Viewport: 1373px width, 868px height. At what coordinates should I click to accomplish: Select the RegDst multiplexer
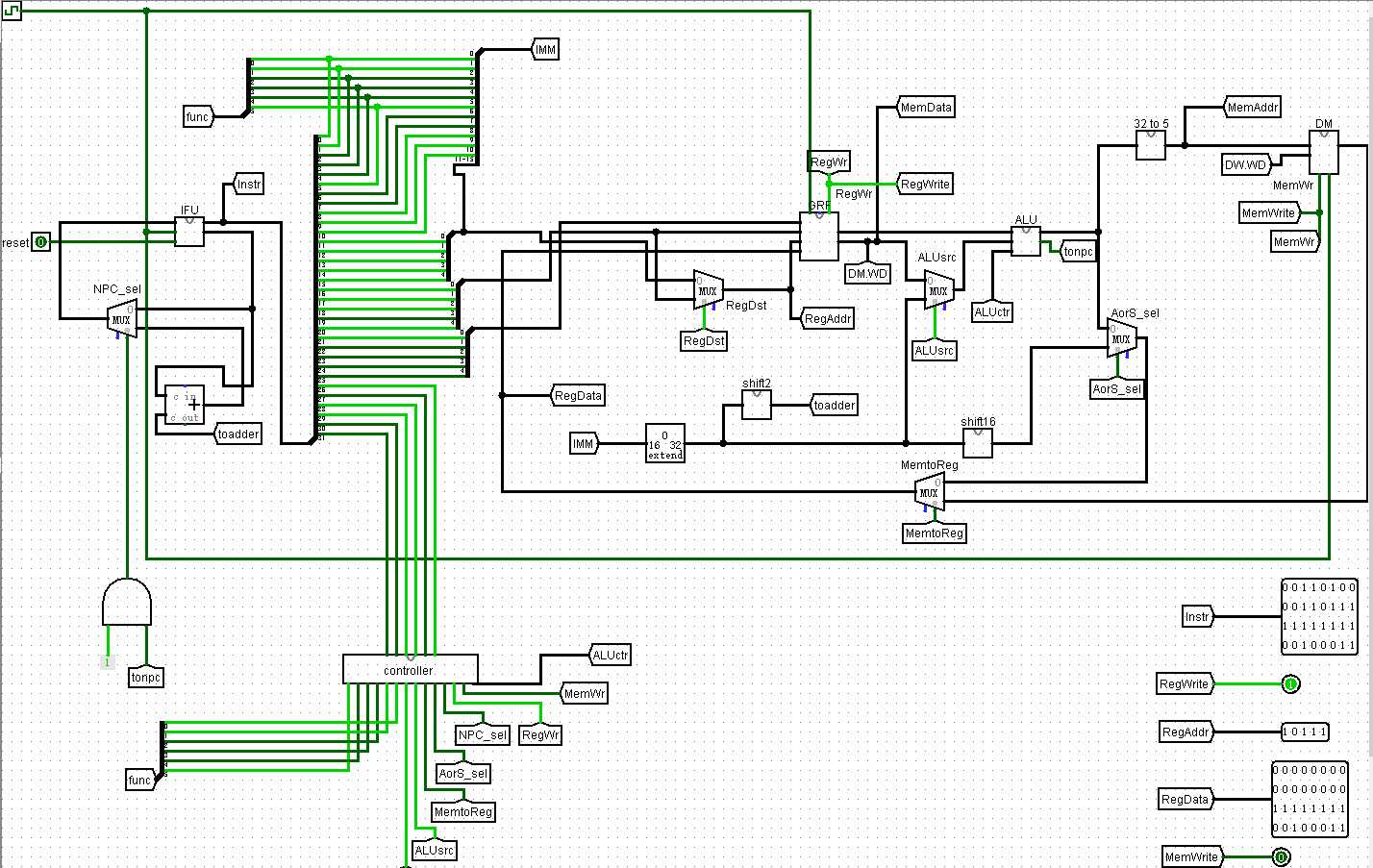click(709, 290)
